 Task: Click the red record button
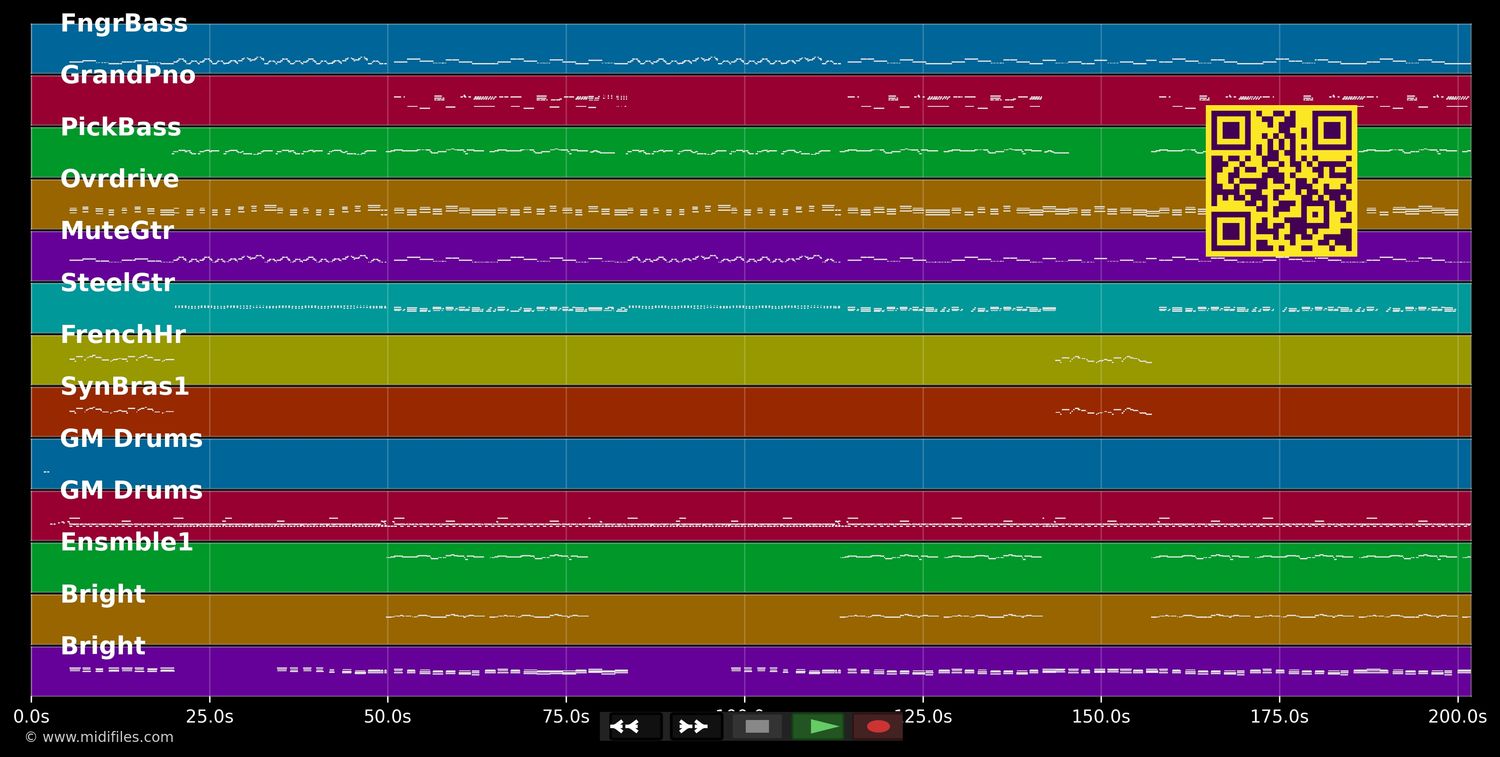tap(878, 726)
